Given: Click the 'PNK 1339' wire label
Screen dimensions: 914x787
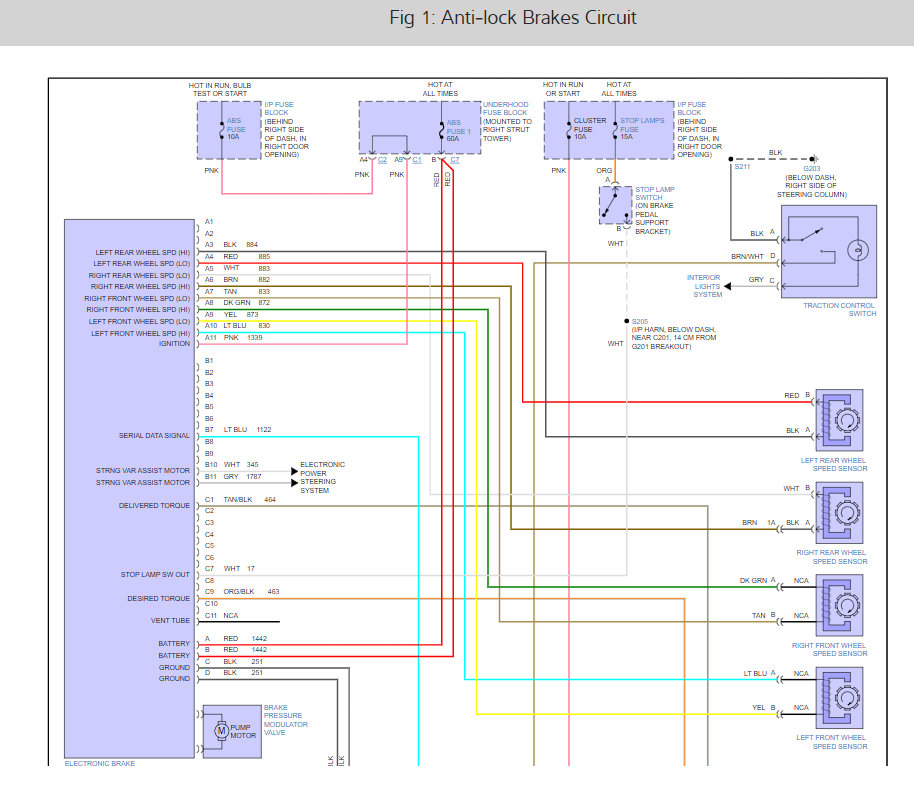Looking at the screenshot, I should click(x=242, y=338).
